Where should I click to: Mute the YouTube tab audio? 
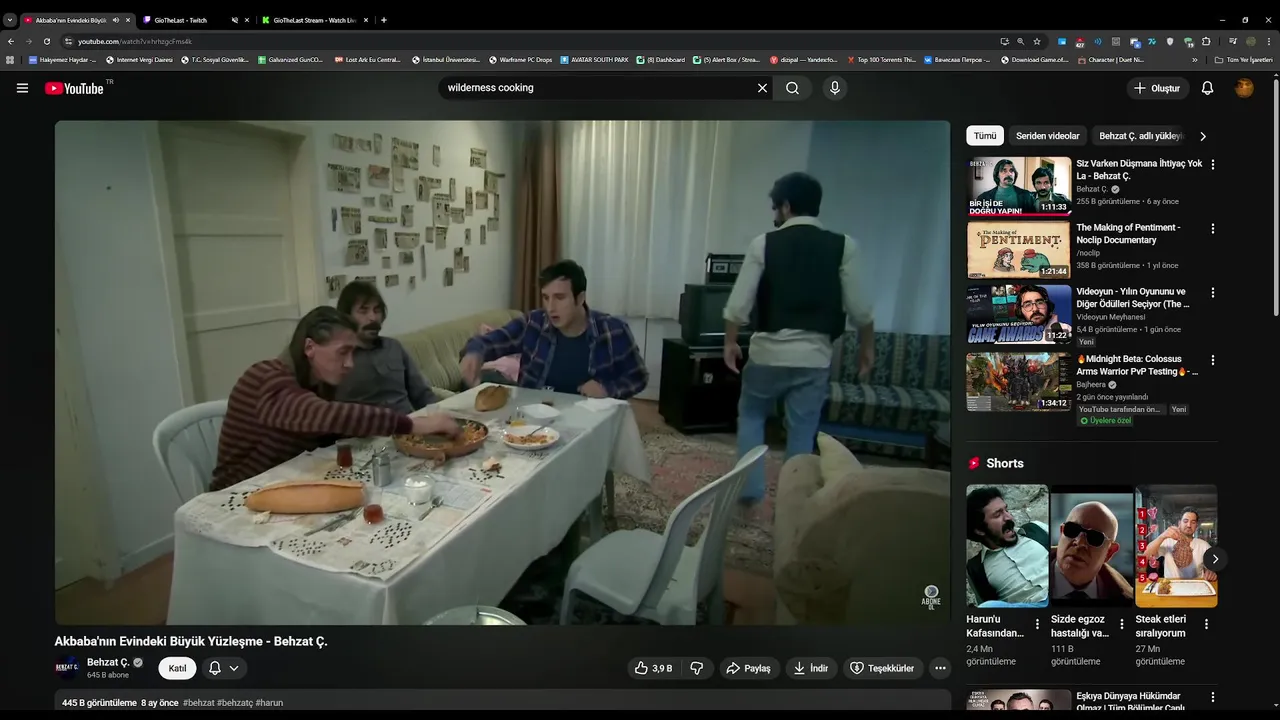pyautogui.click(x=116, y=20)
